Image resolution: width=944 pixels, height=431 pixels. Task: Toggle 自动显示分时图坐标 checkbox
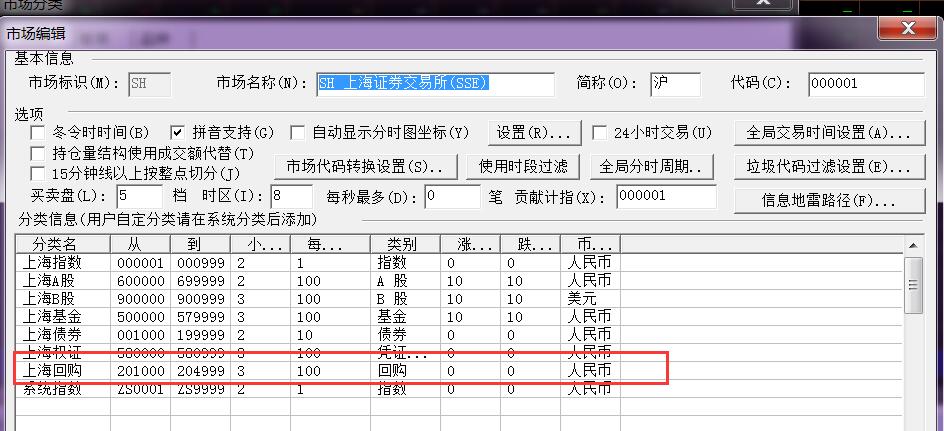tap(298, 132)
